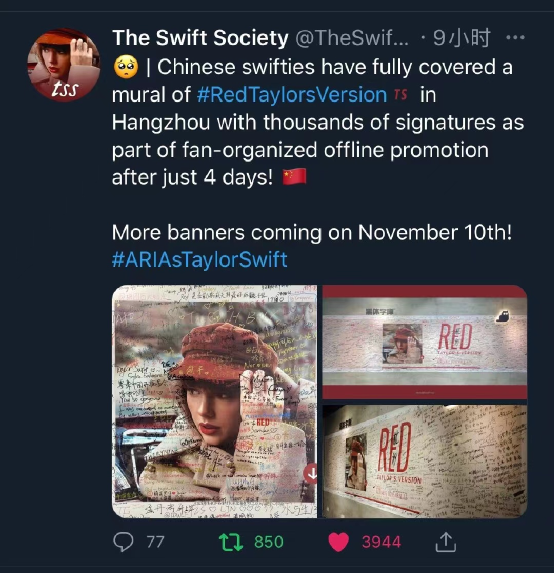The height and width of the screenshot is (573, 554).
Task: Click the pleading face emoji
Action: tap(126, 67)
